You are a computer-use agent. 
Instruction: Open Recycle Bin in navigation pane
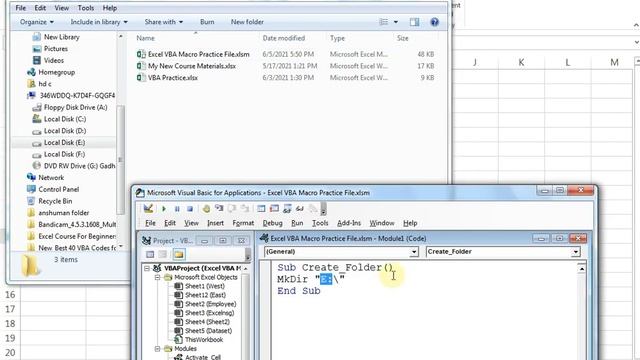click(x=55, y=201)
